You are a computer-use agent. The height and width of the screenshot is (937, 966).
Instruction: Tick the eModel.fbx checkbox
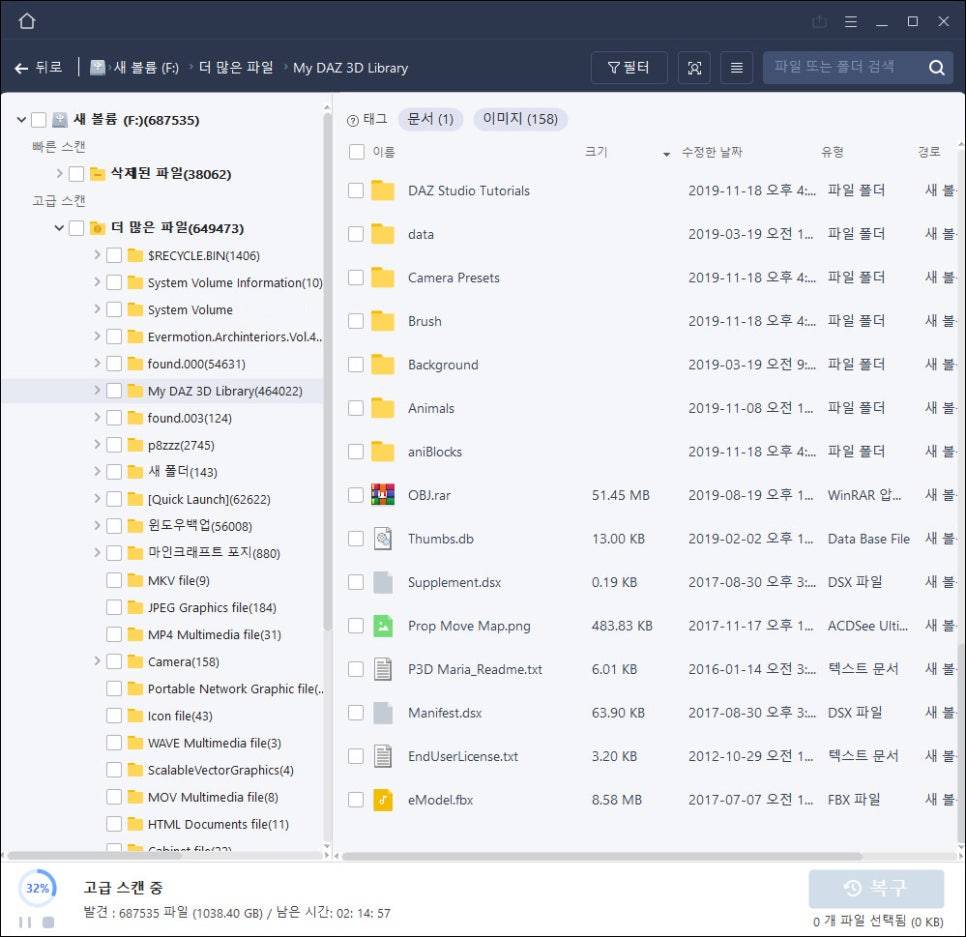(x=355, y=800)
